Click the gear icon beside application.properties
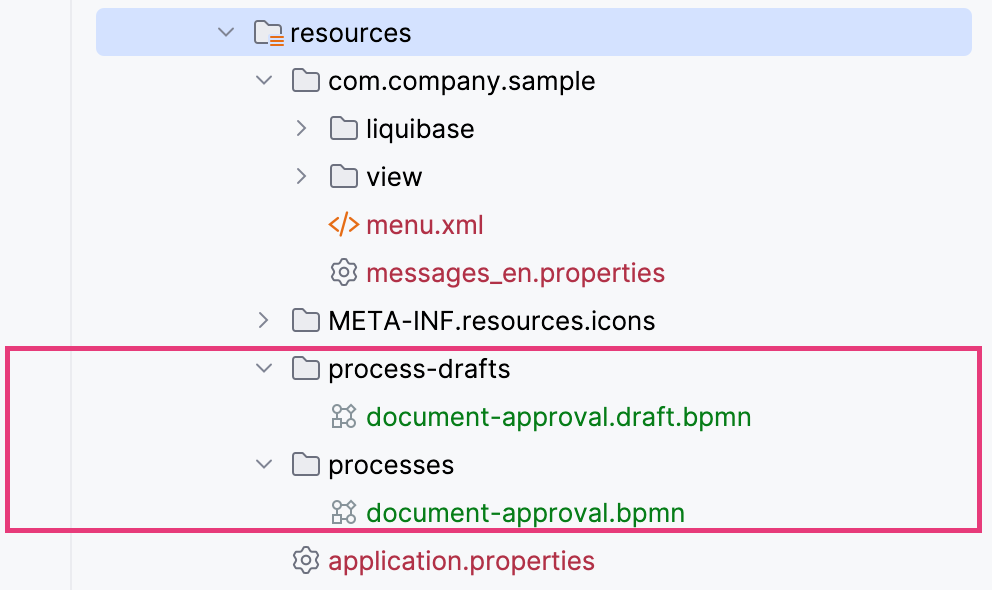The width and height of the screenshot is (992, 590). 305,560
